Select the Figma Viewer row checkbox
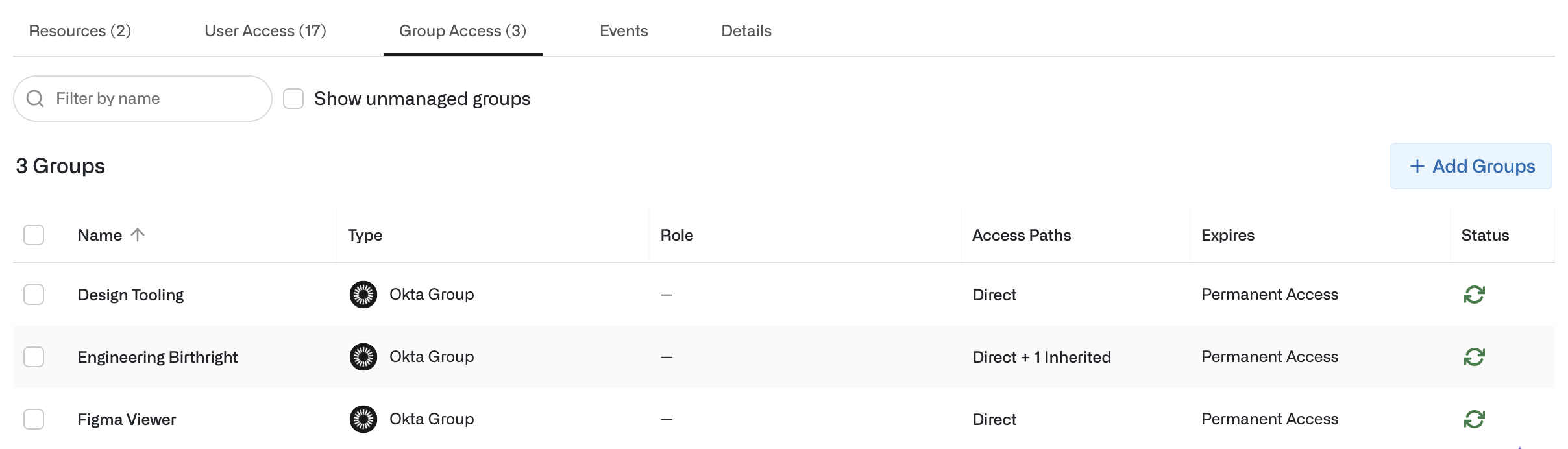The image size is (1568, 449). click(34, 419)
